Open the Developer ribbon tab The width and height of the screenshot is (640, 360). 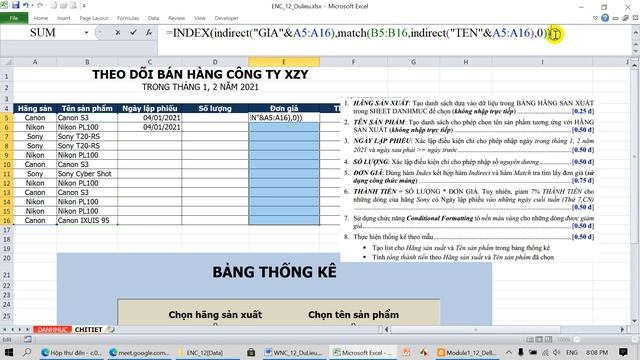pyautogui.click(x=227, y=18)
